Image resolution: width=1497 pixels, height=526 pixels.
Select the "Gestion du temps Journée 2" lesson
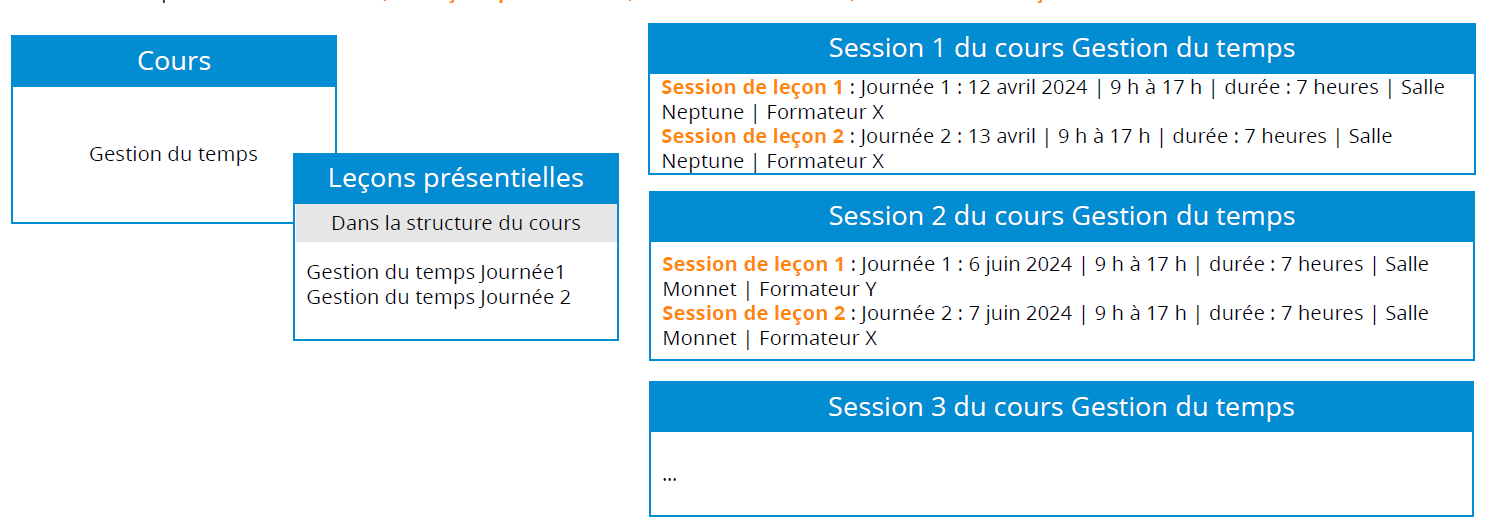click(438, 297)
